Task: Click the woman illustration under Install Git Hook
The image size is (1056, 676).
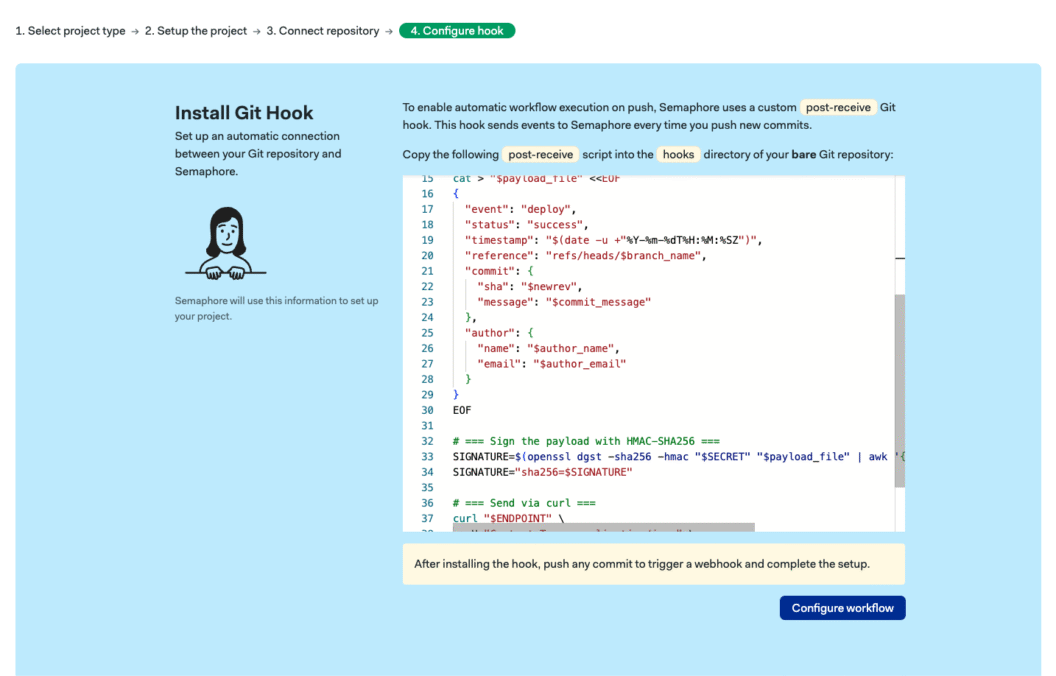Action: (x=226, y=244)
